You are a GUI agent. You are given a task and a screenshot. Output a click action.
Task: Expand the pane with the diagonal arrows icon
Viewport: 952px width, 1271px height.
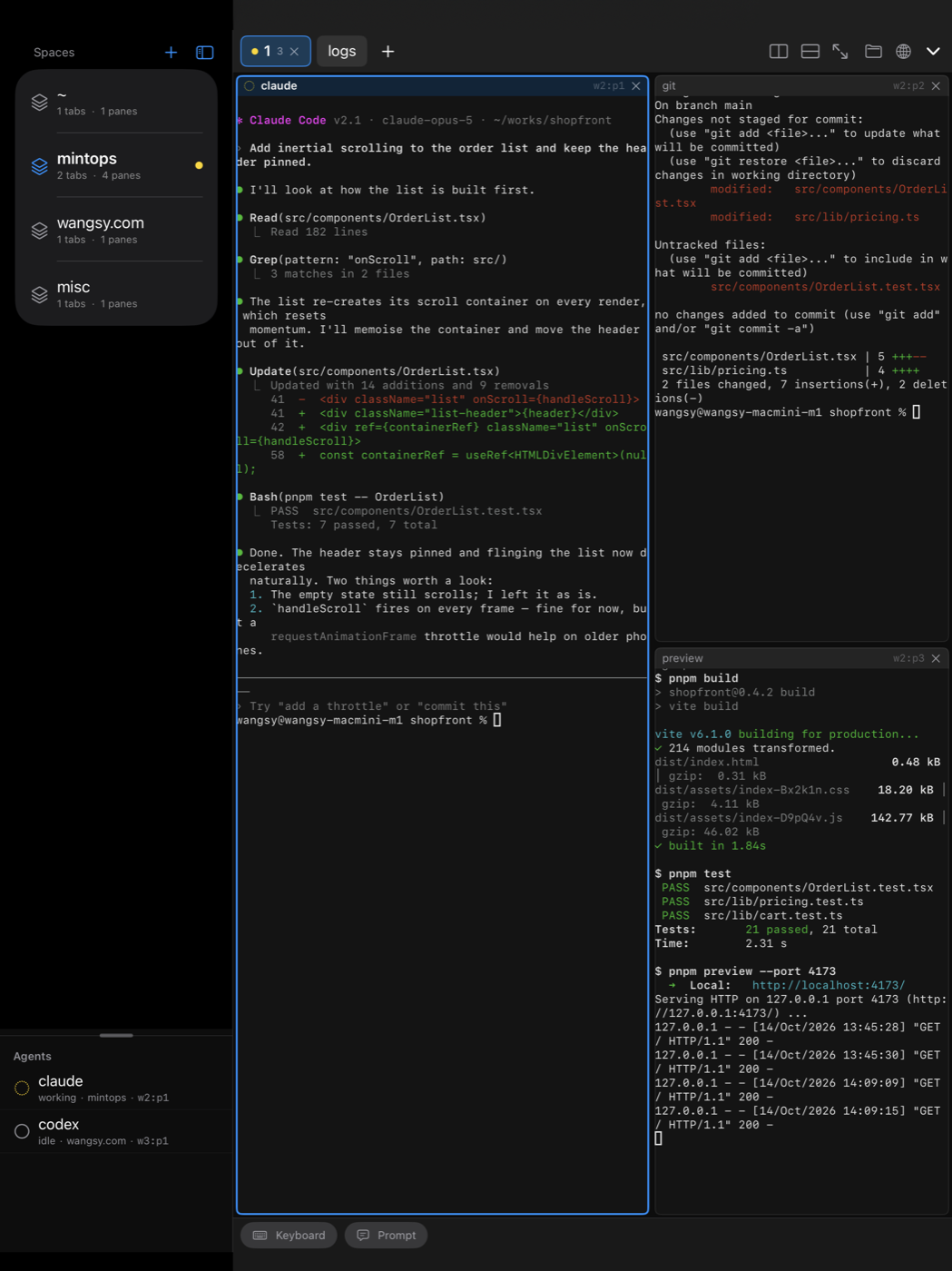click(840, 52)
